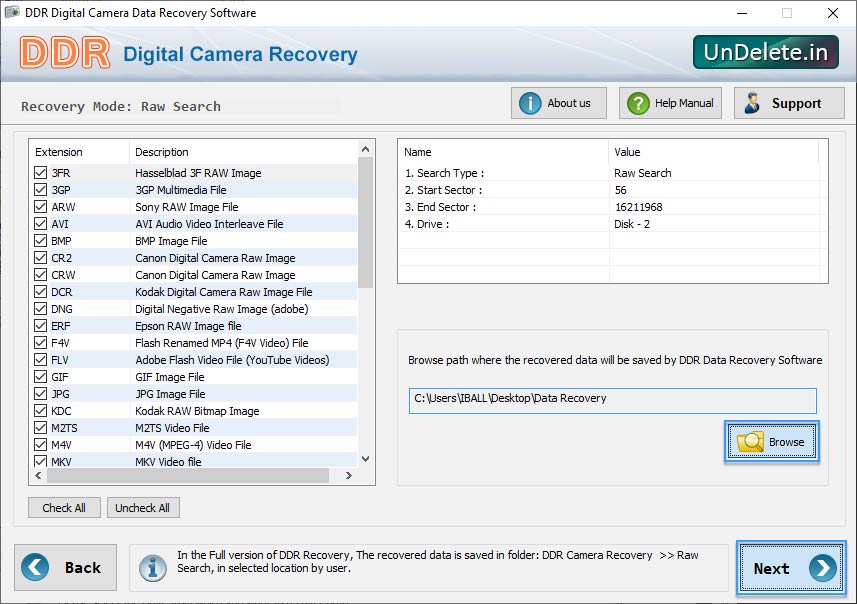Select 'Hasselblad 3F RAW Image' description
This screenshot has width=857, height=604.
click(x=198, y=173)
